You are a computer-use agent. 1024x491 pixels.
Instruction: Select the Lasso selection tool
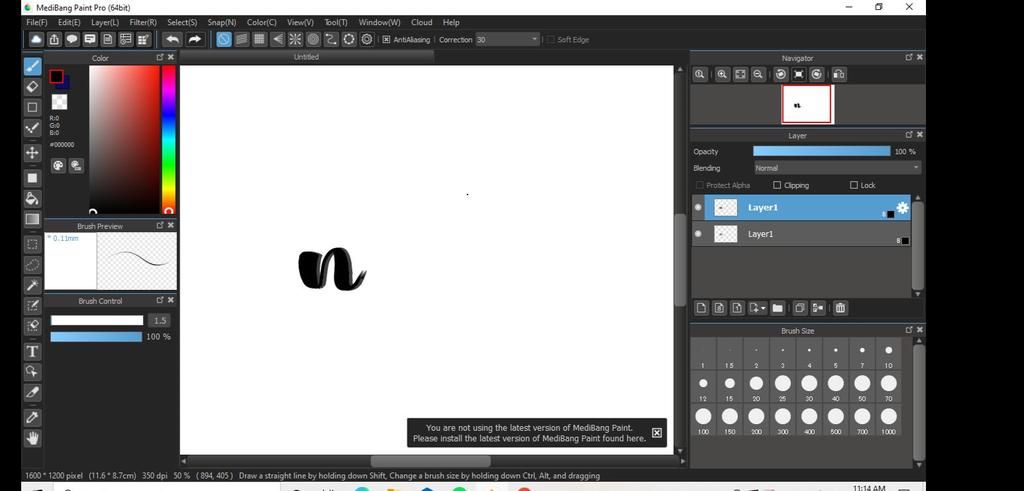tap(32, 264)
